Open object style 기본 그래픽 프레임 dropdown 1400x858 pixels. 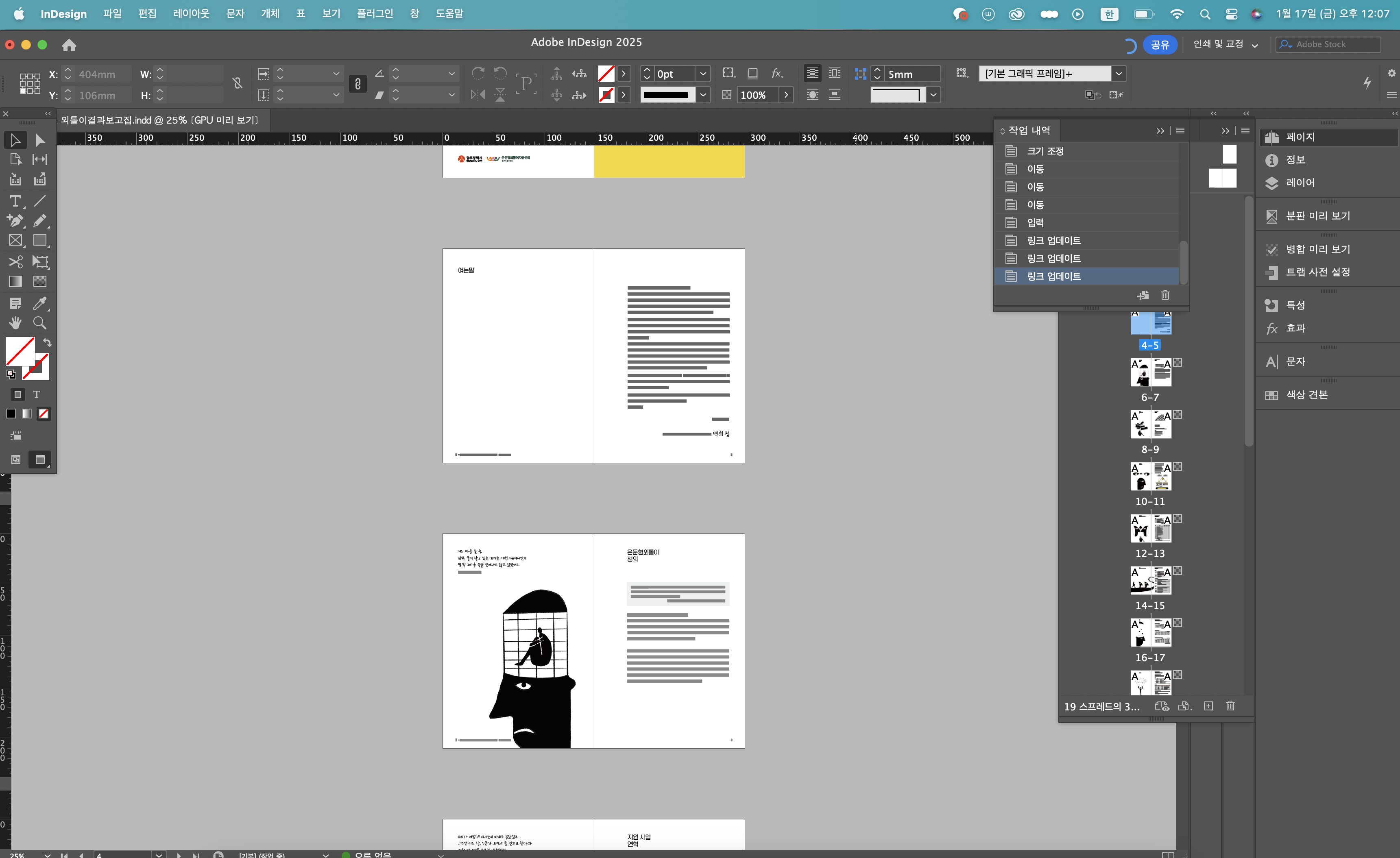click(x=1118, y=74)
